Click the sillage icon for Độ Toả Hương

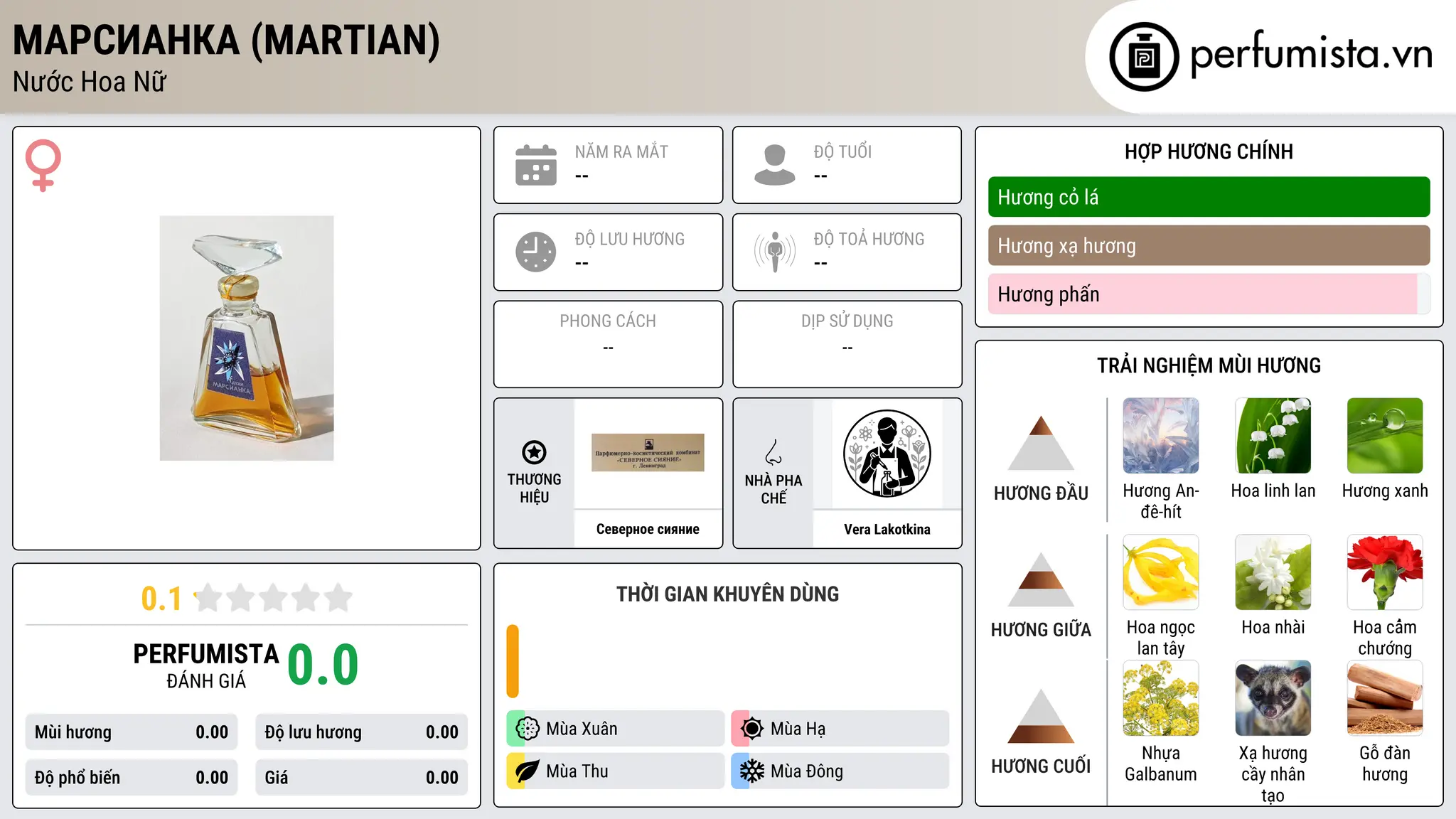coord(775,252)
